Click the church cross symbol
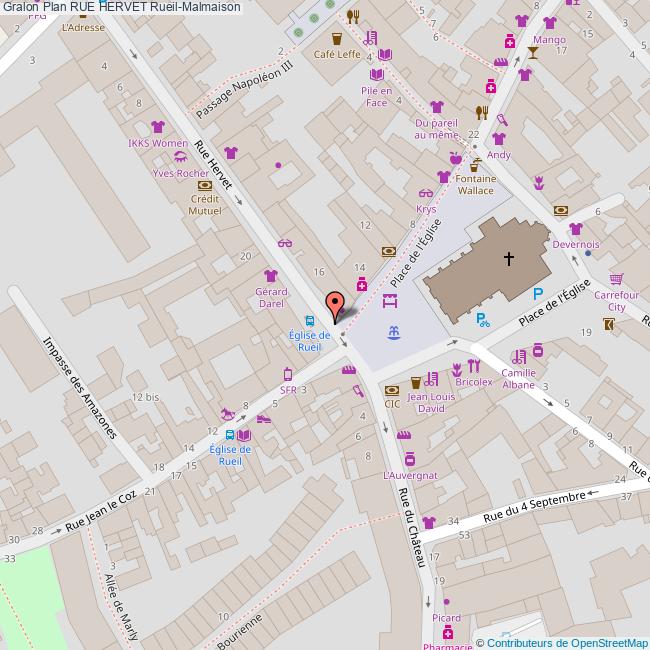The width and height of the screenshot is (650, 650). click(508, 260)
